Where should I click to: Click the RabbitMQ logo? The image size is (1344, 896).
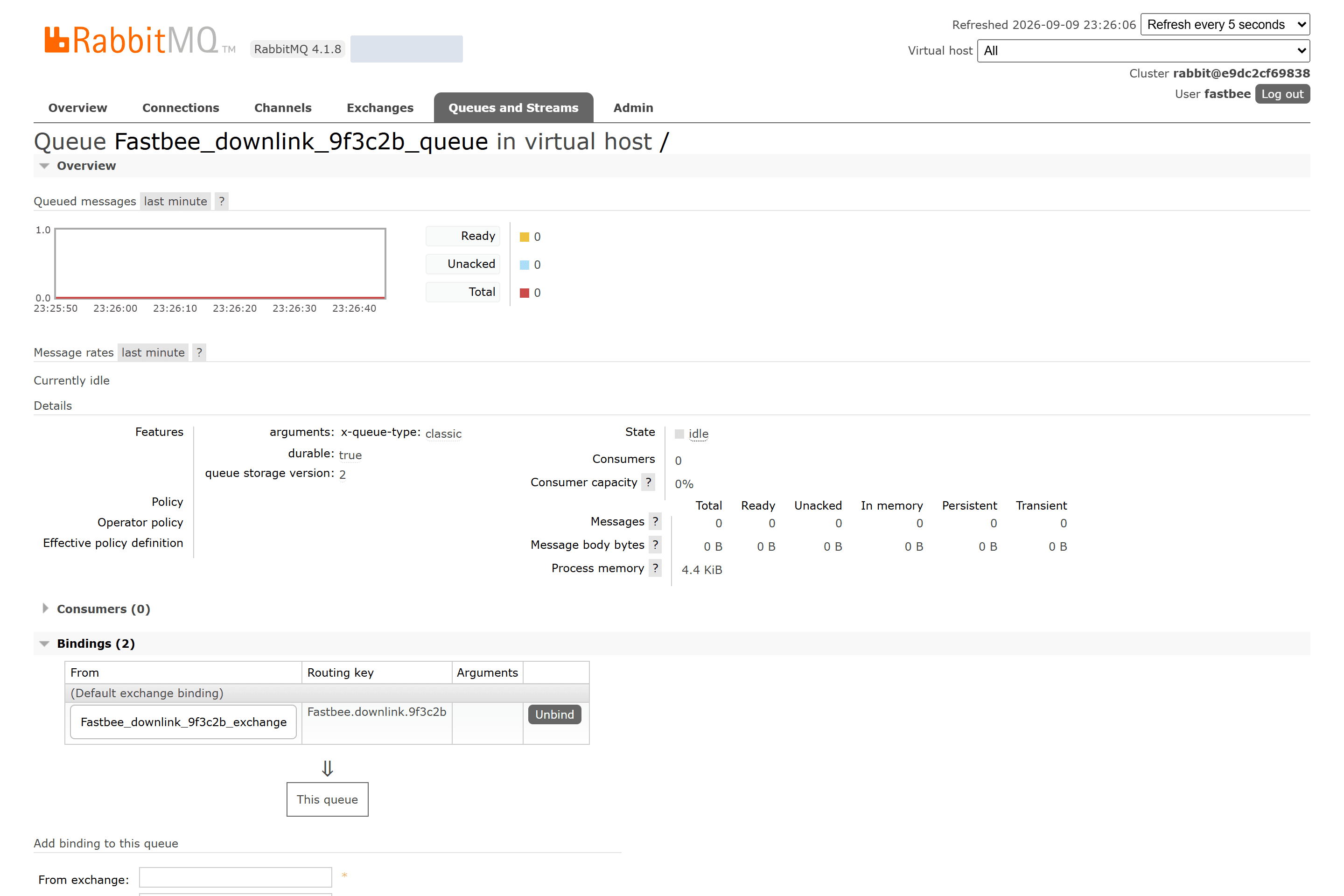pos(140,41)
